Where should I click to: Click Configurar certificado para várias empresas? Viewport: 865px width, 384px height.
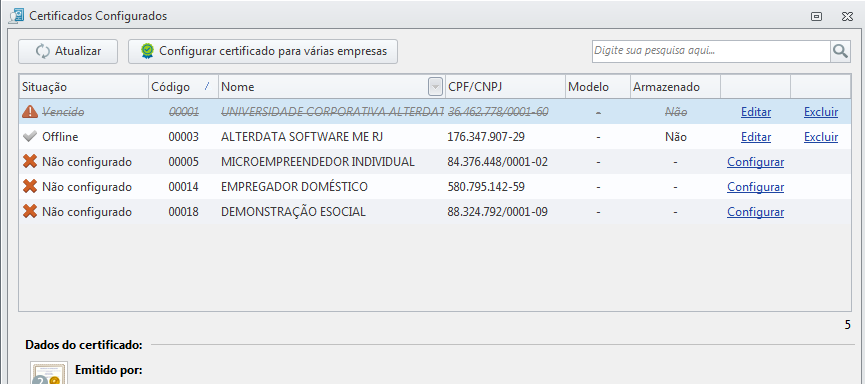click(263, 51)
